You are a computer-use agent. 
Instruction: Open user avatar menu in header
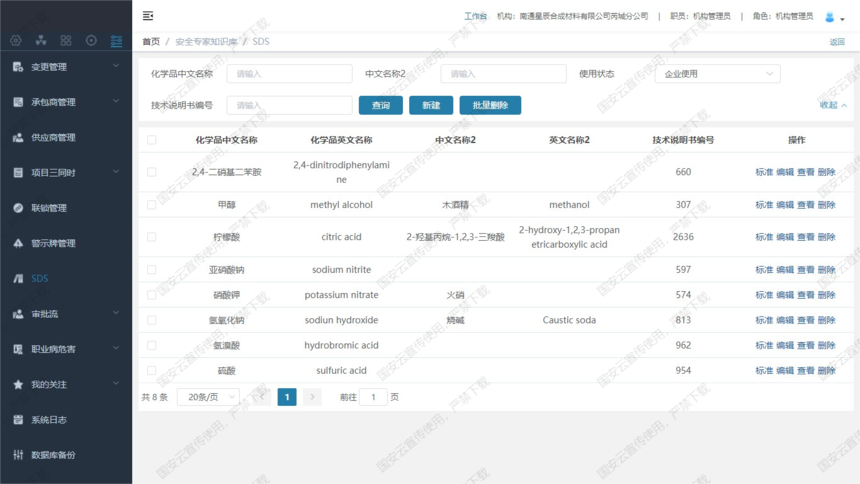(834, 18)
